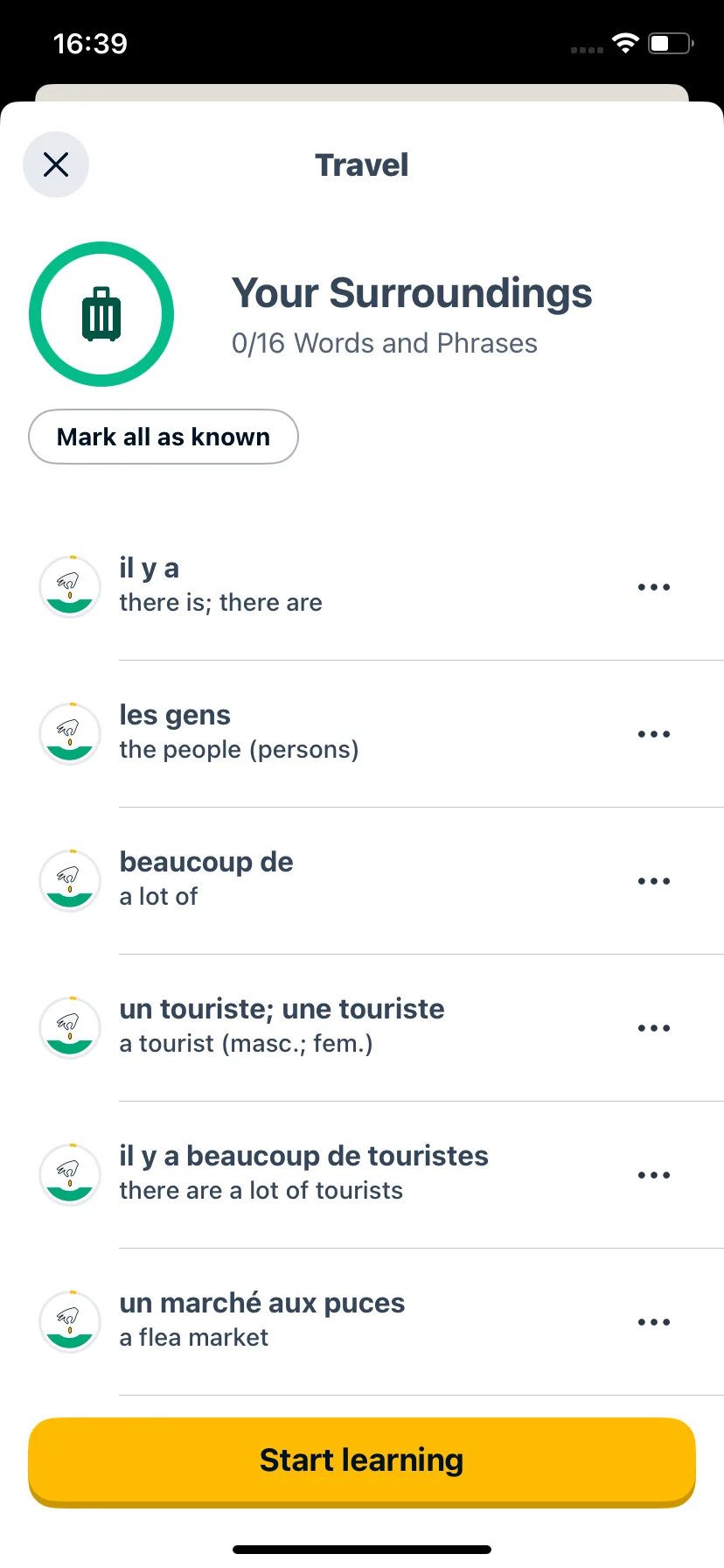Tap the Wi-Fi status bar icon
This screenshot has height=1568, width=724.
(x=625, y=44)
